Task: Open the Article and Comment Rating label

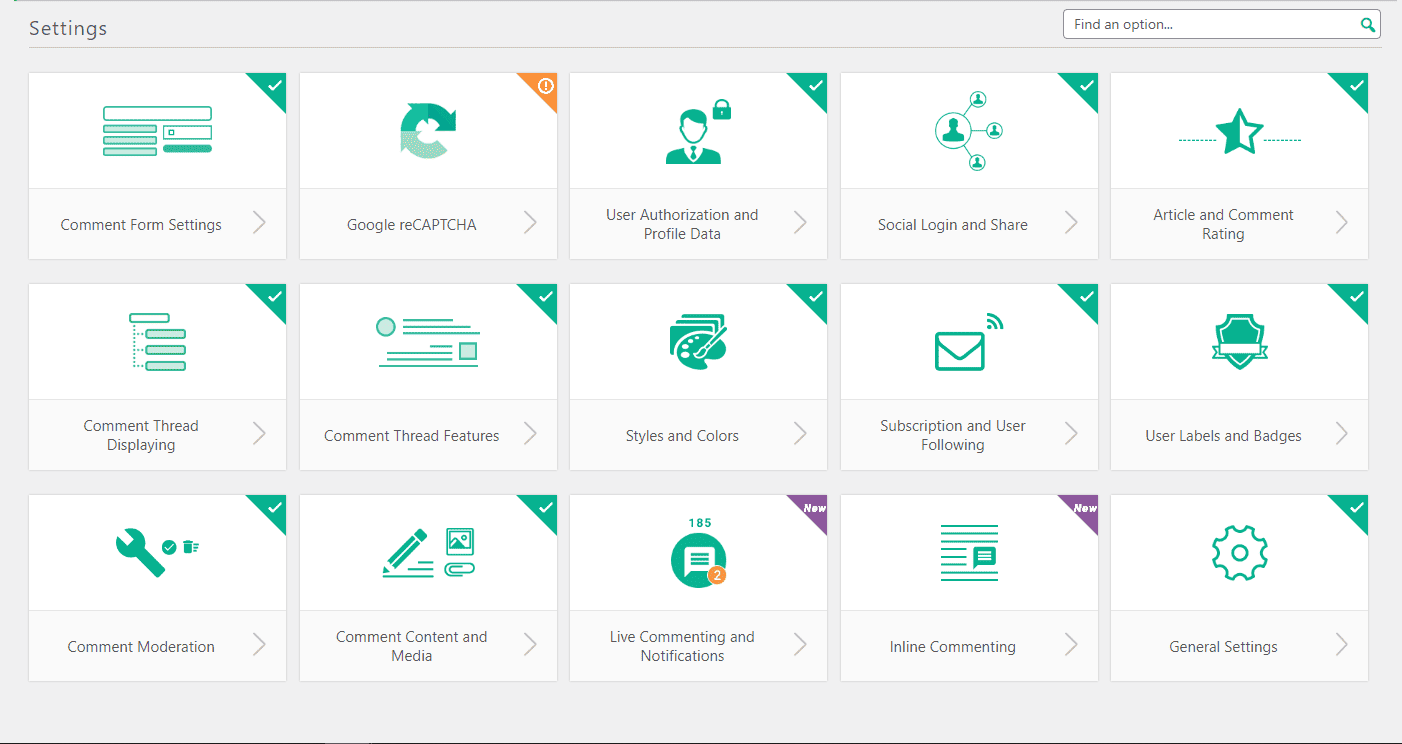Action: tap(1223, 224)
